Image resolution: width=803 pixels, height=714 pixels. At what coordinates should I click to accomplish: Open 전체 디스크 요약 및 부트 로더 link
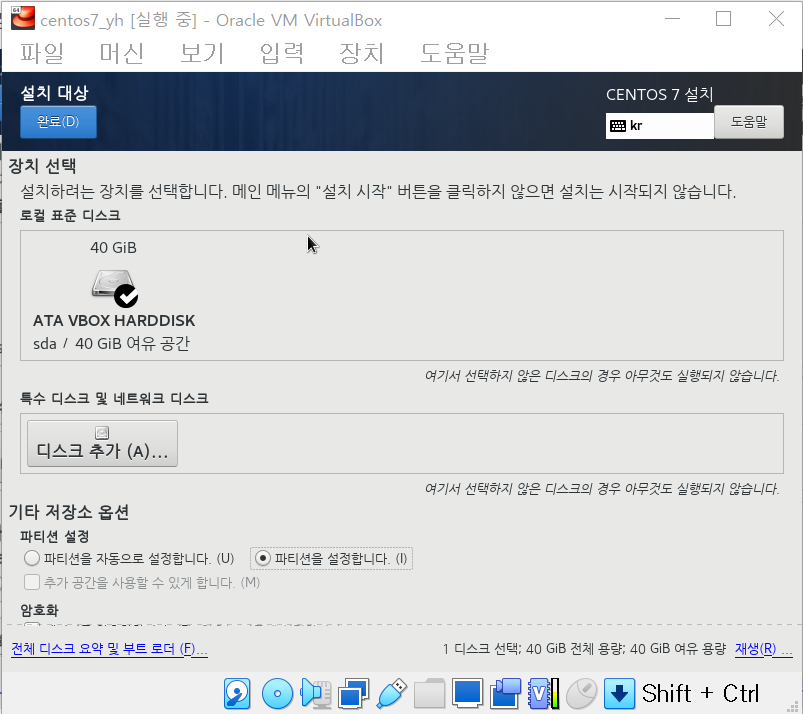point(109,649)
